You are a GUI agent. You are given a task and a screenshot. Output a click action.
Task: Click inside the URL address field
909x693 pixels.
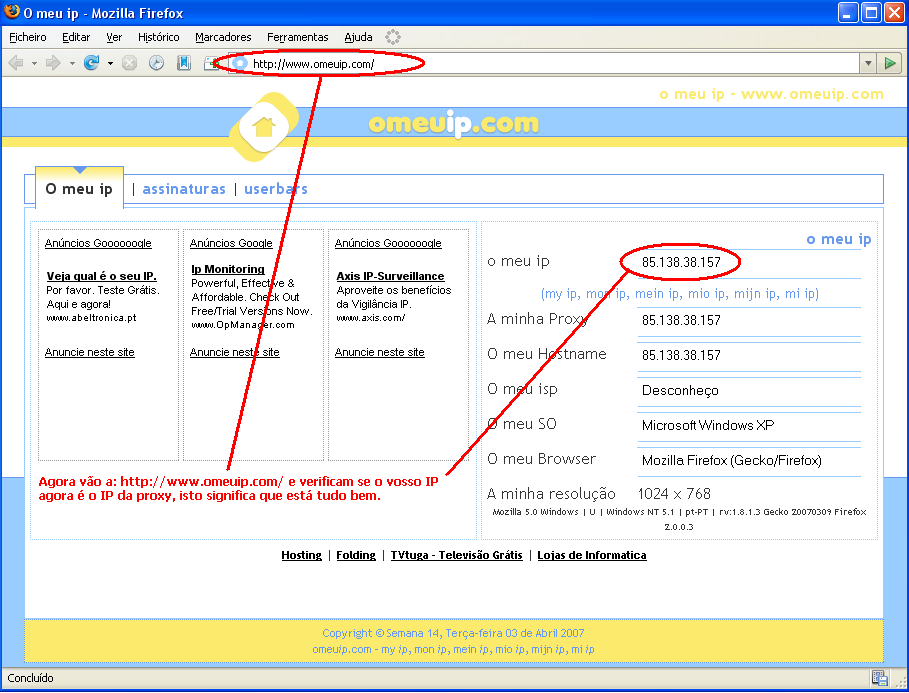click(550, 64)
